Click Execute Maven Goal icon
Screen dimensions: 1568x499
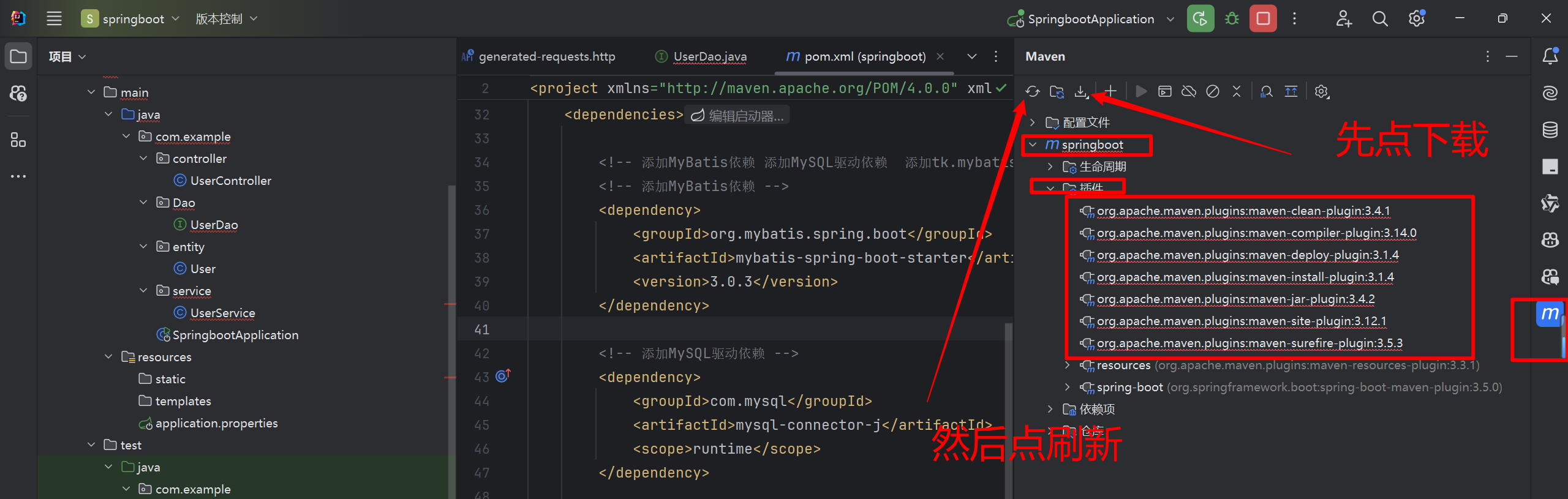pos(1165,92)
